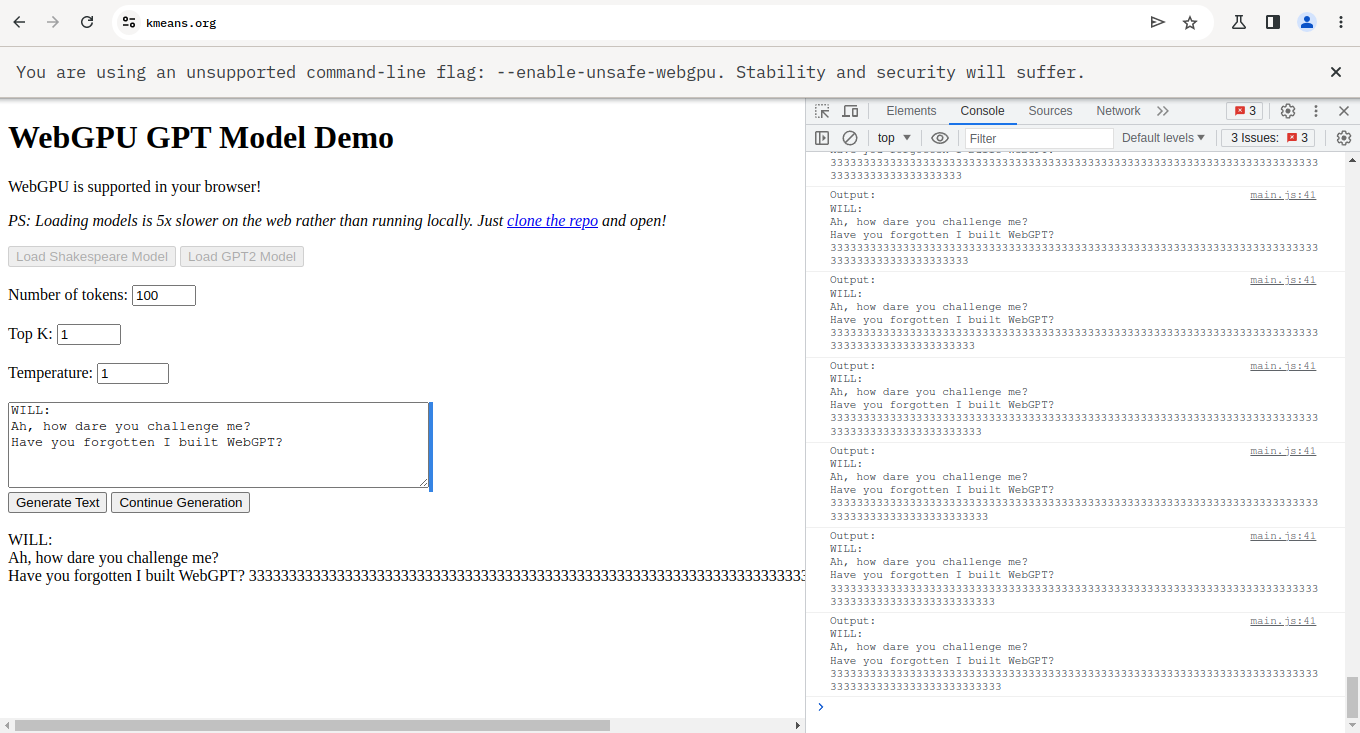This screenshot has width=1360, height=733.
Task: Click the Continue Generation button
Action: click(181, 503)
